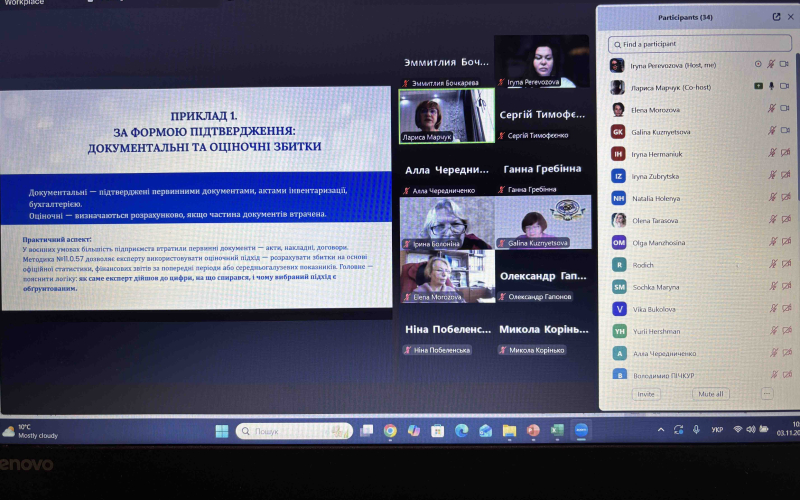Select Yurii Hershman in the participant list
Viewport: 800px width, 500px height.
tap(656, 331)
